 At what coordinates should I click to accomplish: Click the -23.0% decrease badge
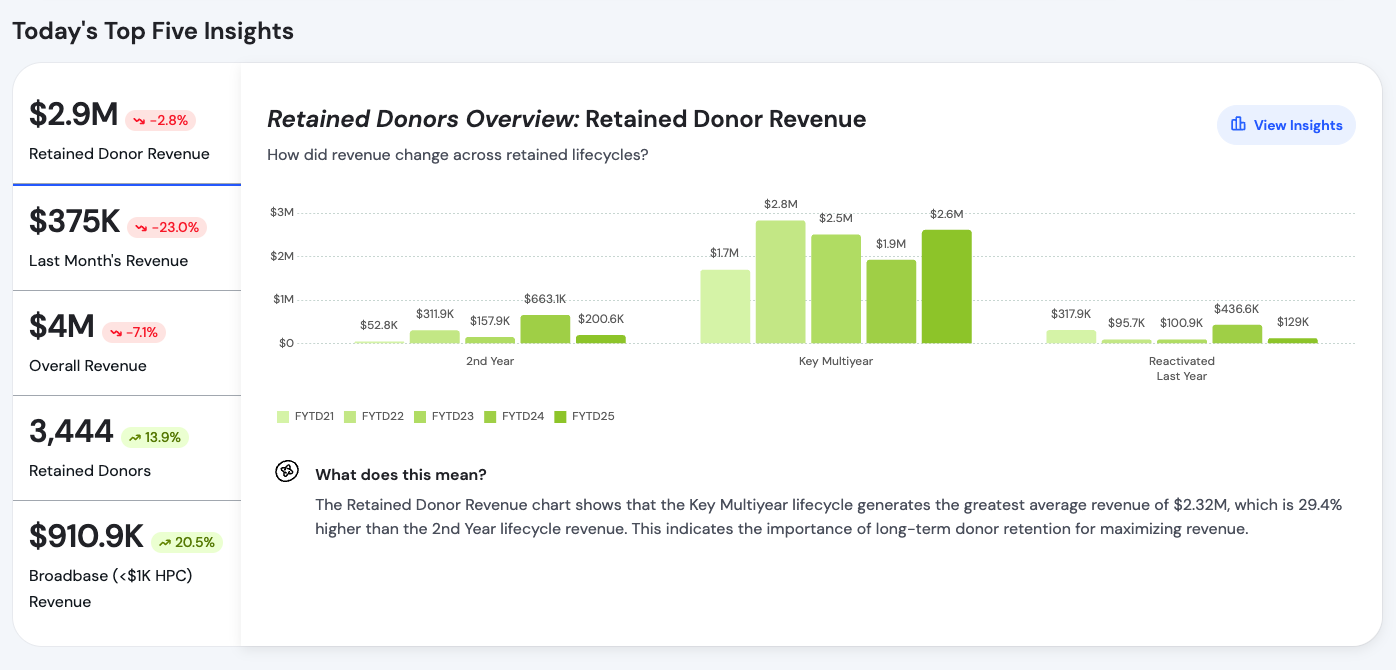point(167,227)
